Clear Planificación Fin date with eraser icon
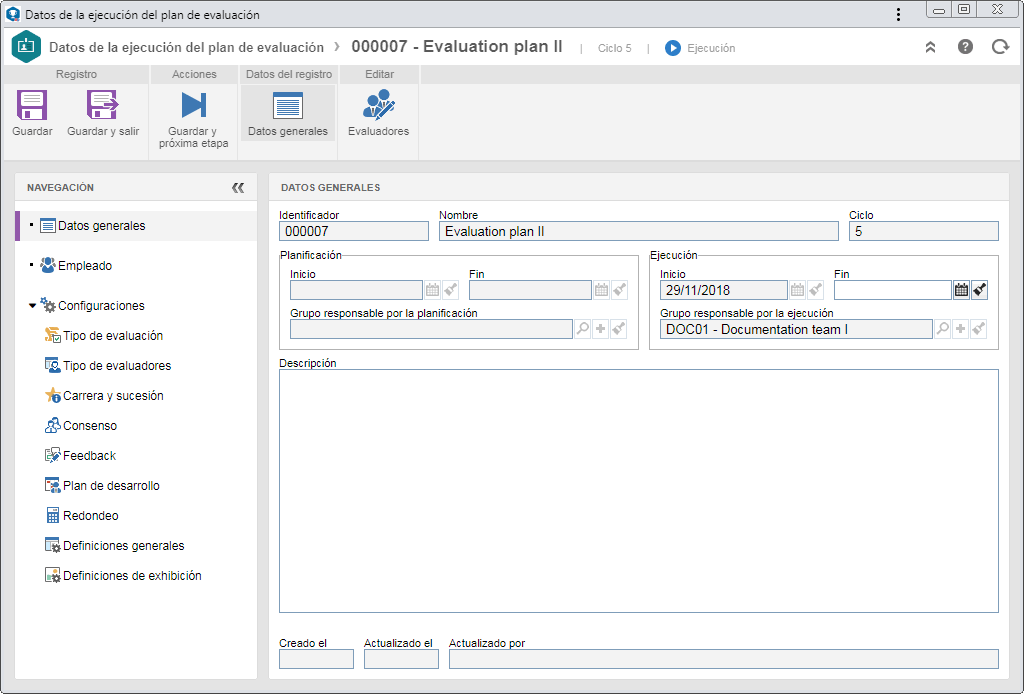Viewport: 1024px width, 694px height. click(x=619, y=290)
